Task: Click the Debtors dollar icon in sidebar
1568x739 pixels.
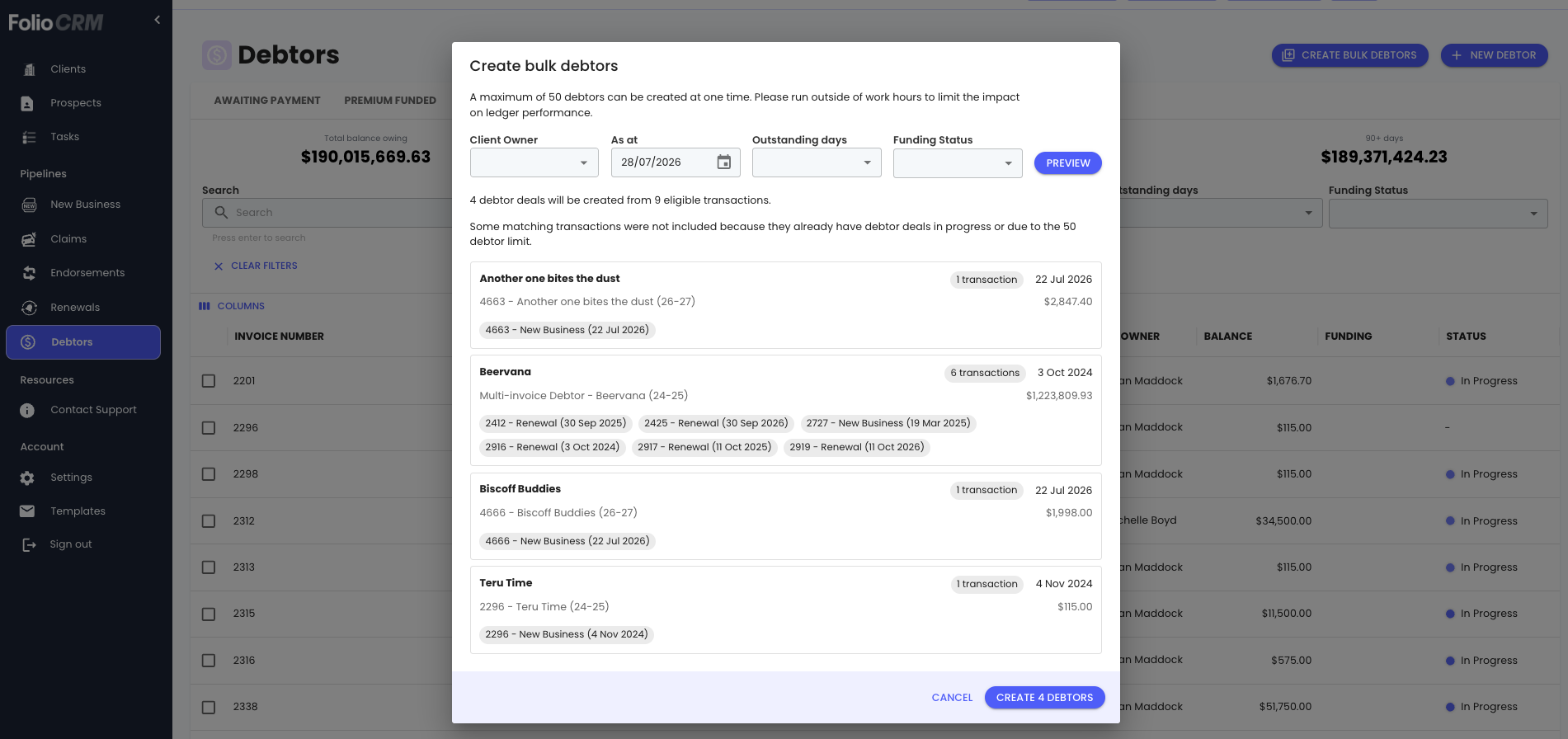Action: [28, 342]
